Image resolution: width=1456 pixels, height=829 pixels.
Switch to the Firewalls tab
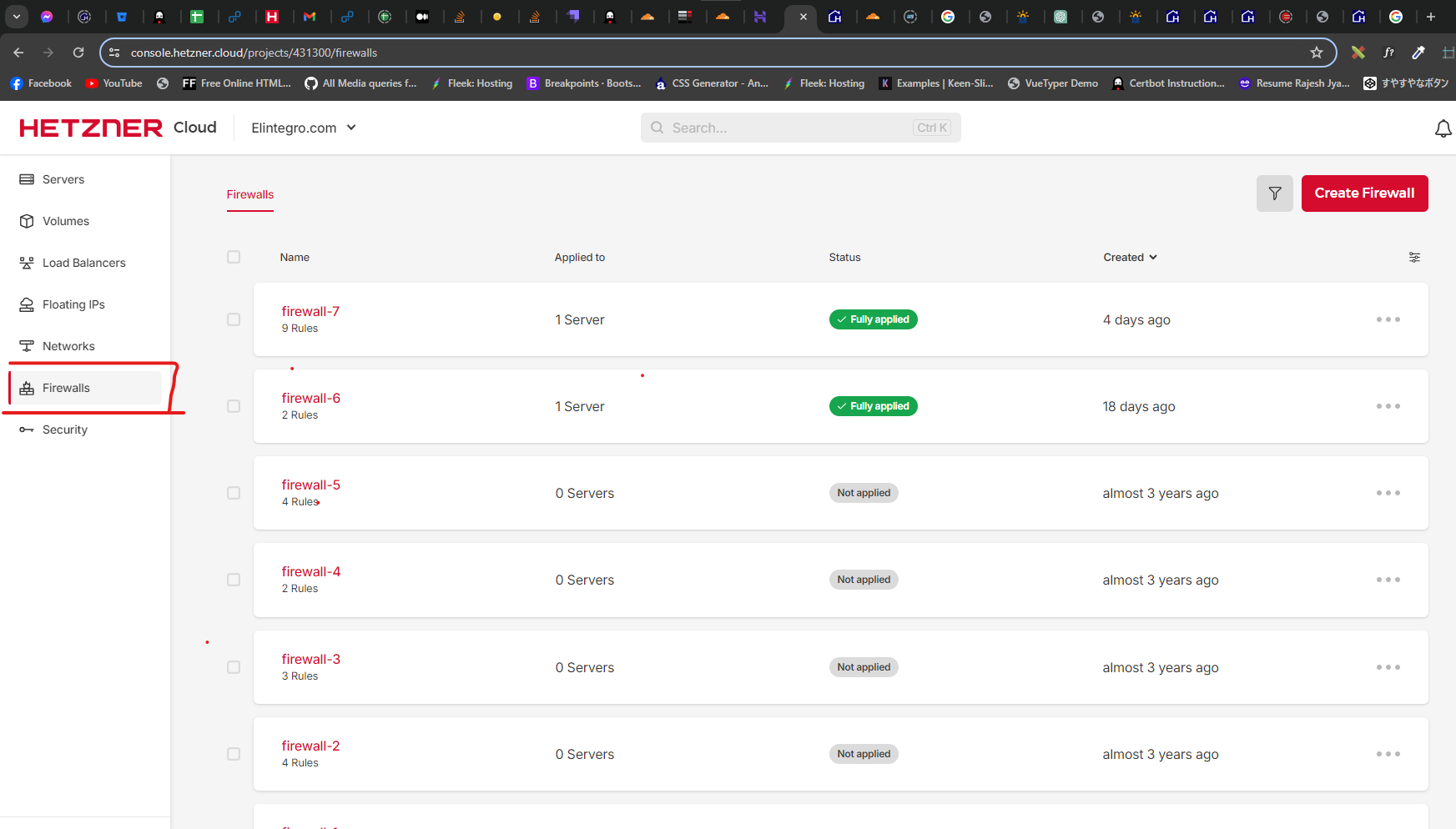click(250, 194)
